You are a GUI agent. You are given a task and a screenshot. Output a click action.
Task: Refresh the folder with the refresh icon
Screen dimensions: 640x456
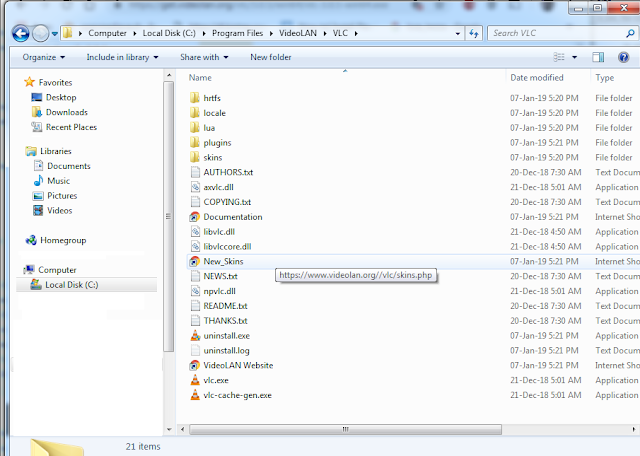[474, 33]
